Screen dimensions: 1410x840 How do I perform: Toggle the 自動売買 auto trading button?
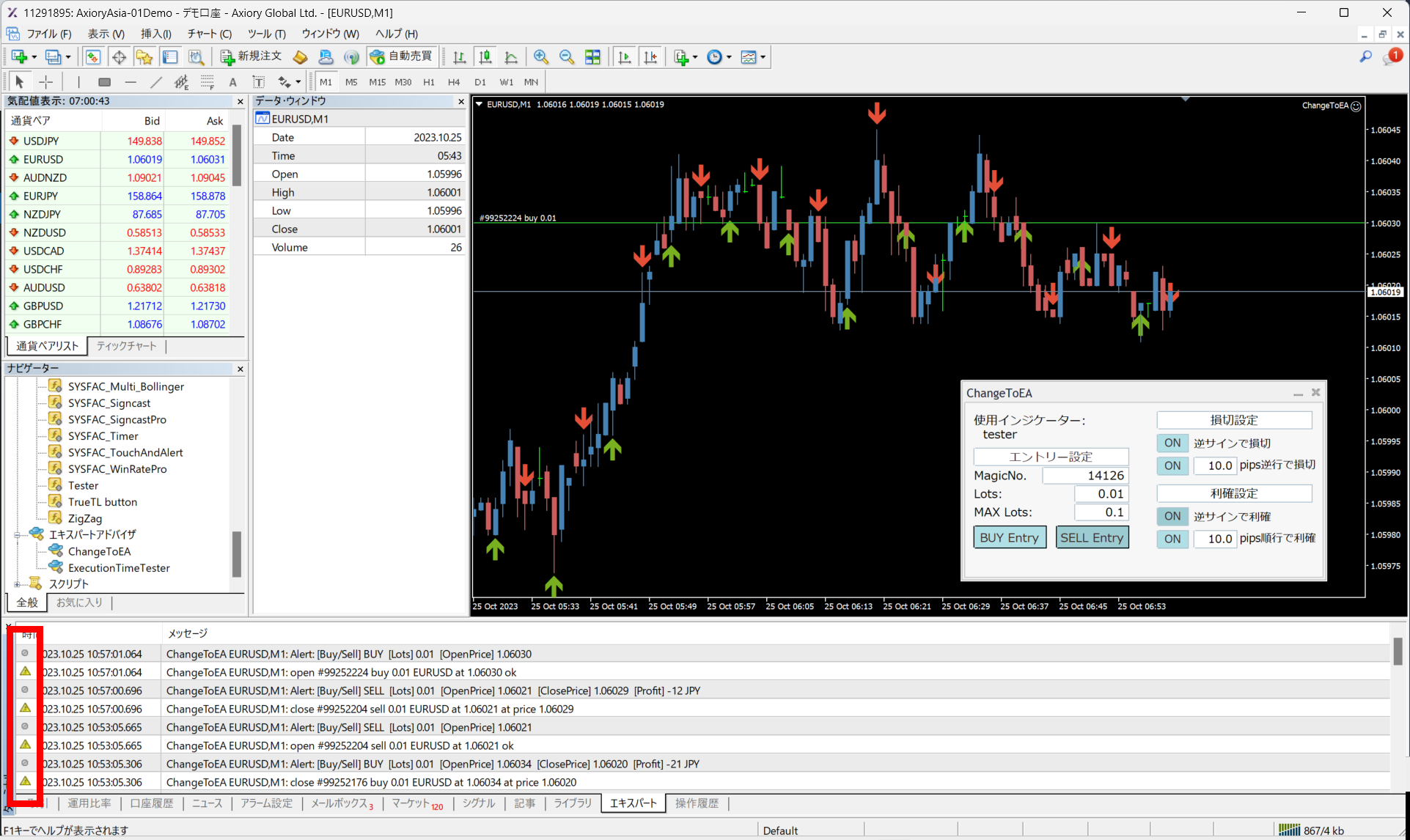tap(402, 56)
